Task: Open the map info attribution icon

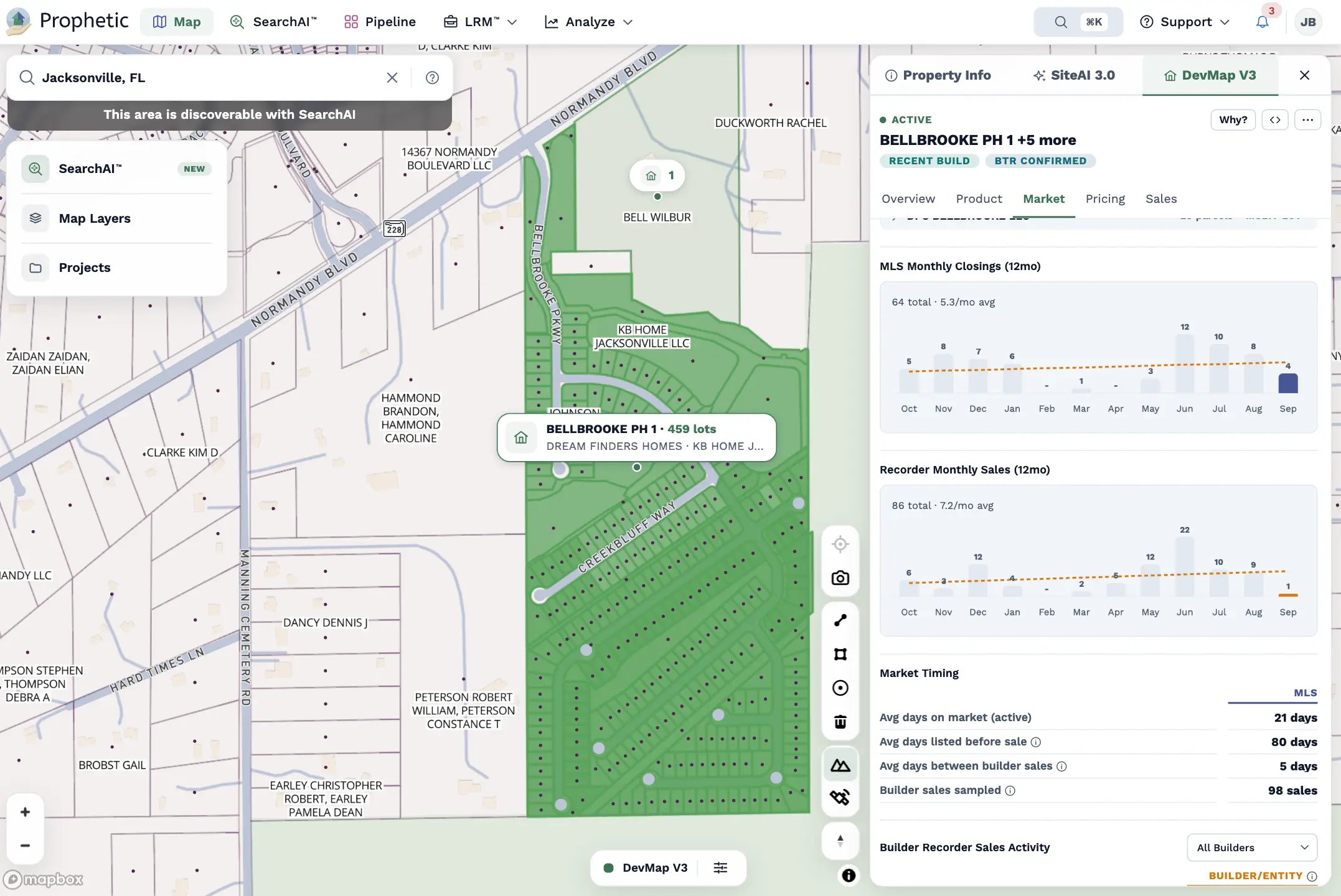Action: pos(849,875)
